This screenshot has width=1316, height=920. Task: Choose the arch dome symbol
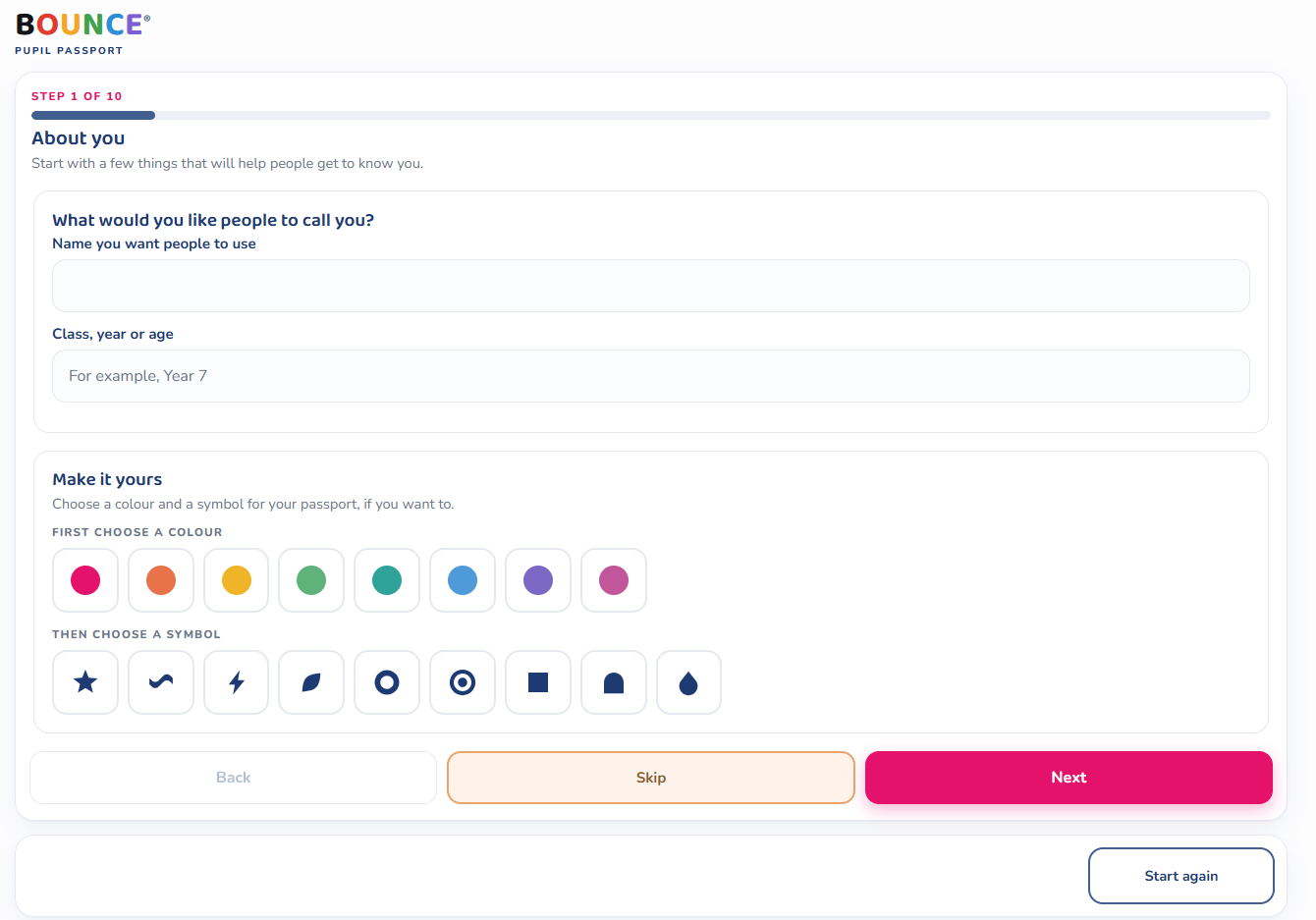pos(614,682)
